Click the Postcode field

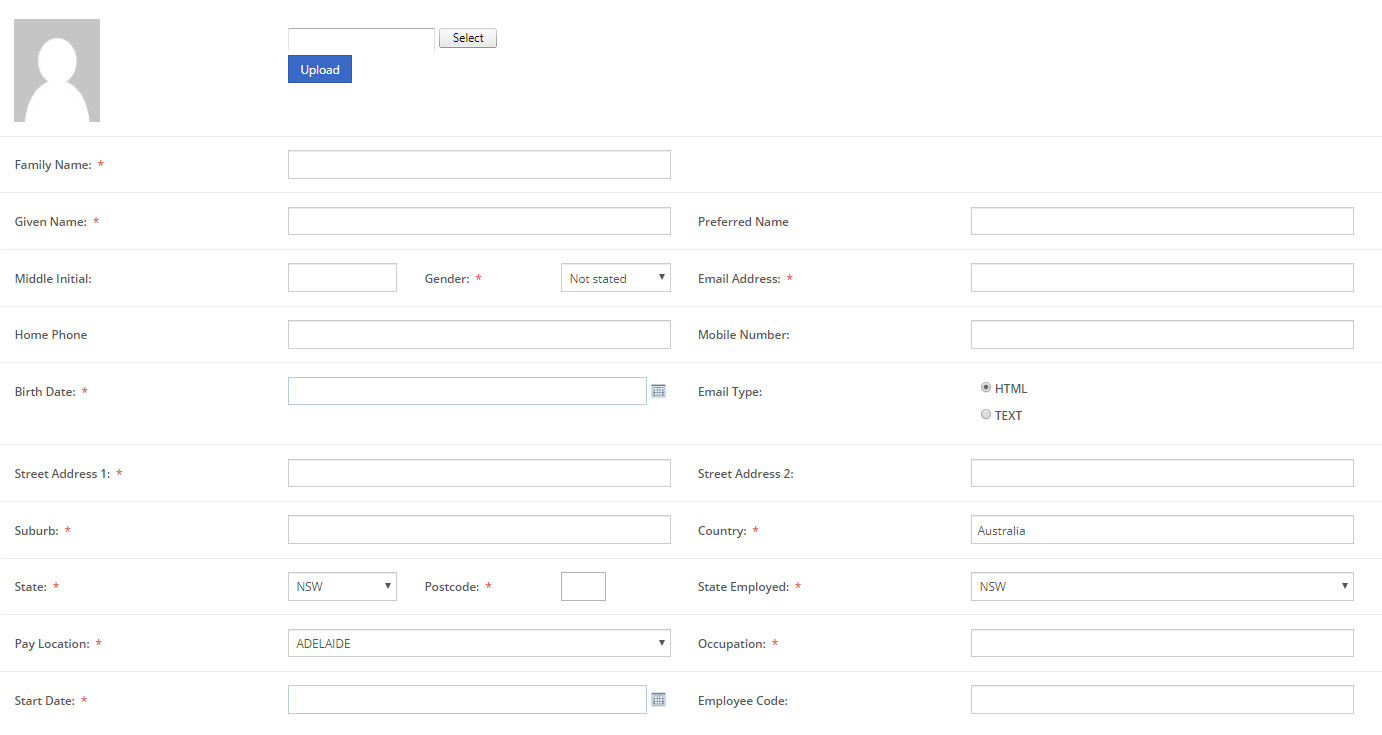(x=583, y=586)
